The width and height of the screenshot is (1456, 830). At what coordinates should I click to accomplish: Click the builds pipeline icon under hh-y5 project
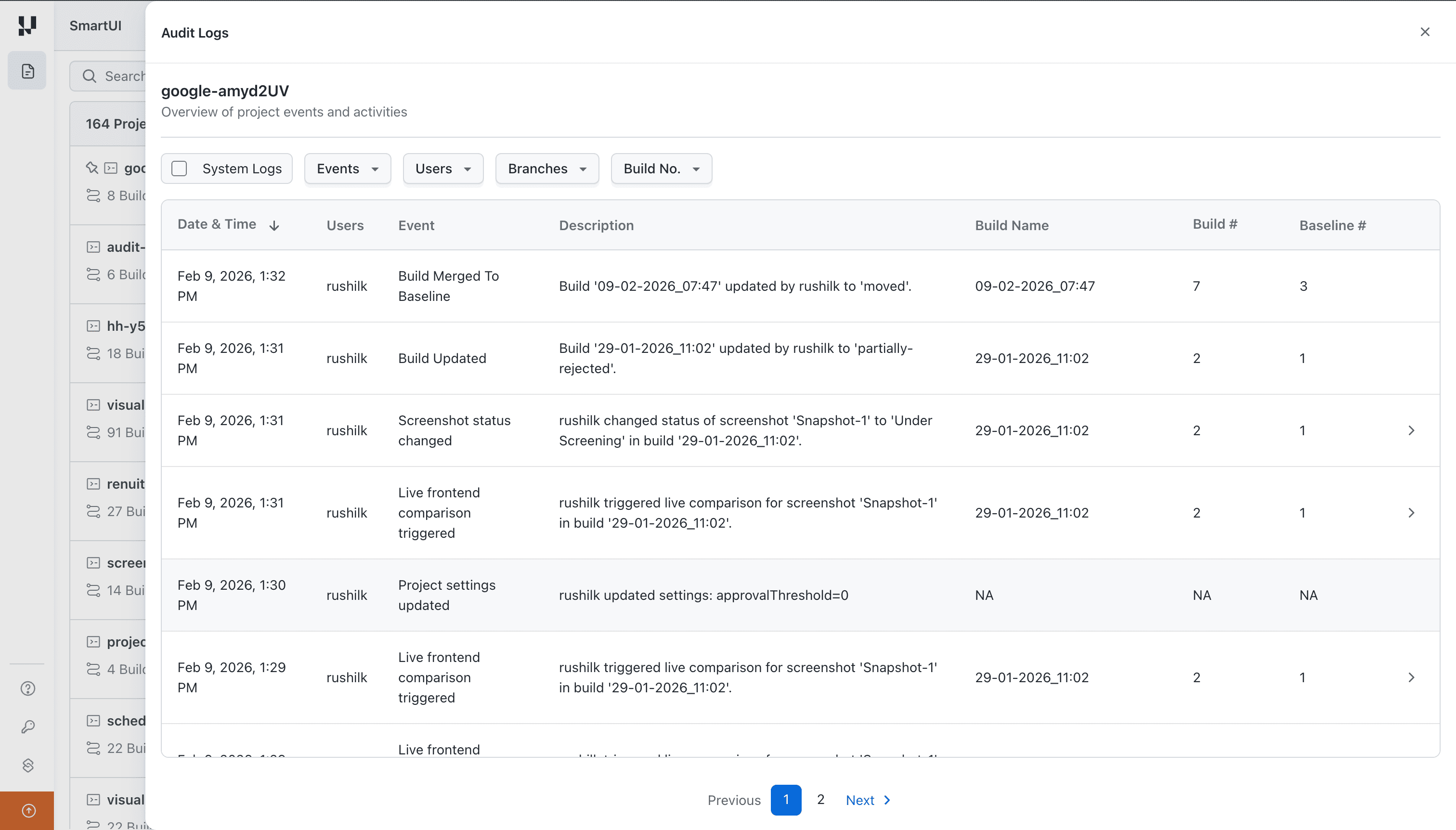[93, 353]
